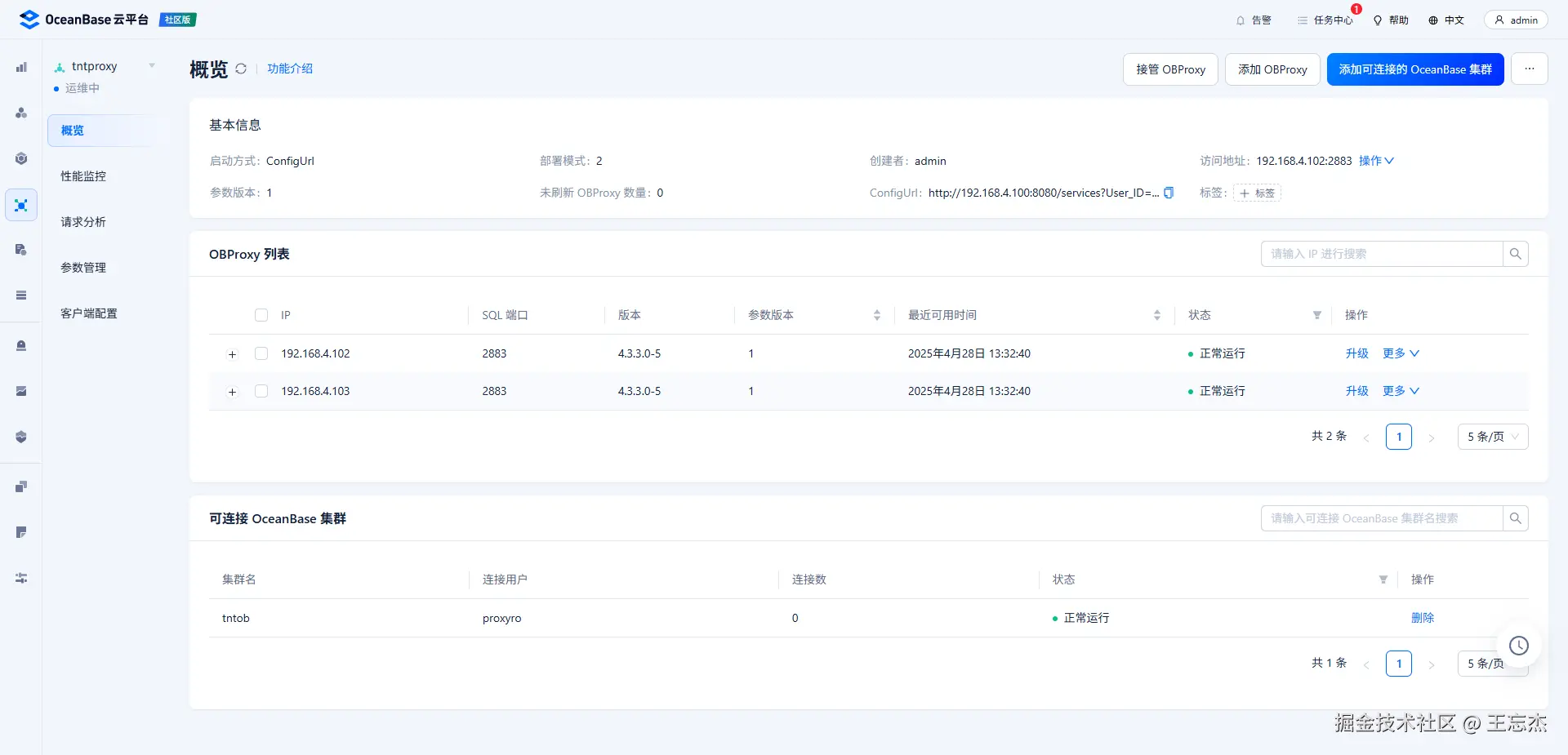Expand the tntproxy selector dropdown arrow
Screen dimensions: 1568x755
pyautogui.click(x=152, y=66)
